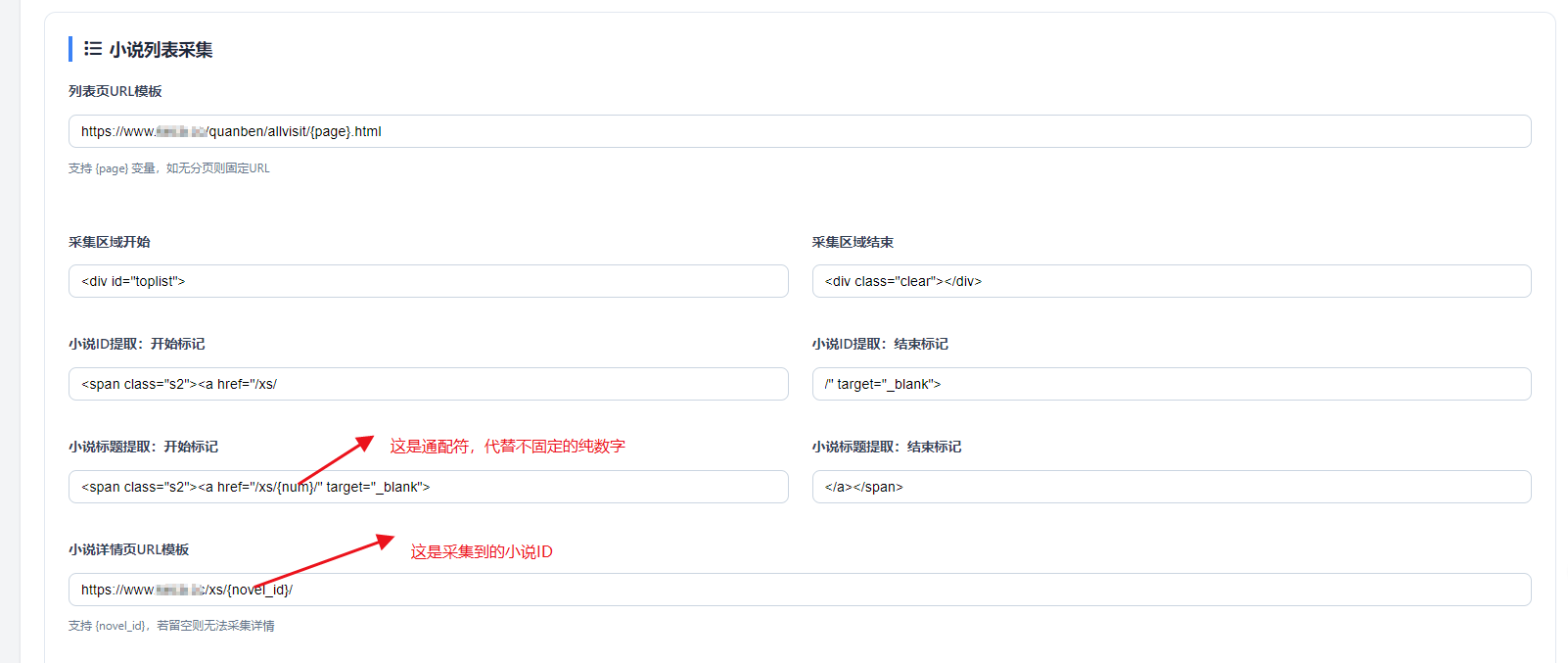Click the 小说ID提取：结束标记 label
The height and width of the screenshot is (663, 1568).
880,344
